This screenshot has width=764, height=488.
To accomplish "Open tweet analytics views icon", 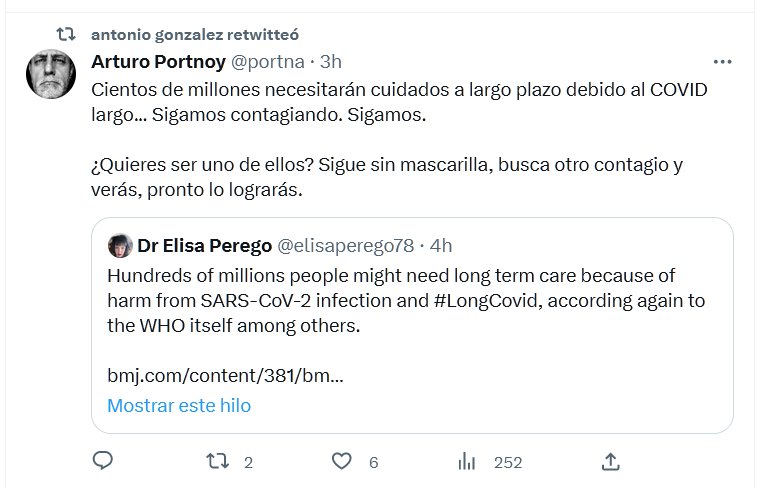I will pyautogui.click(x=466, y=461).
